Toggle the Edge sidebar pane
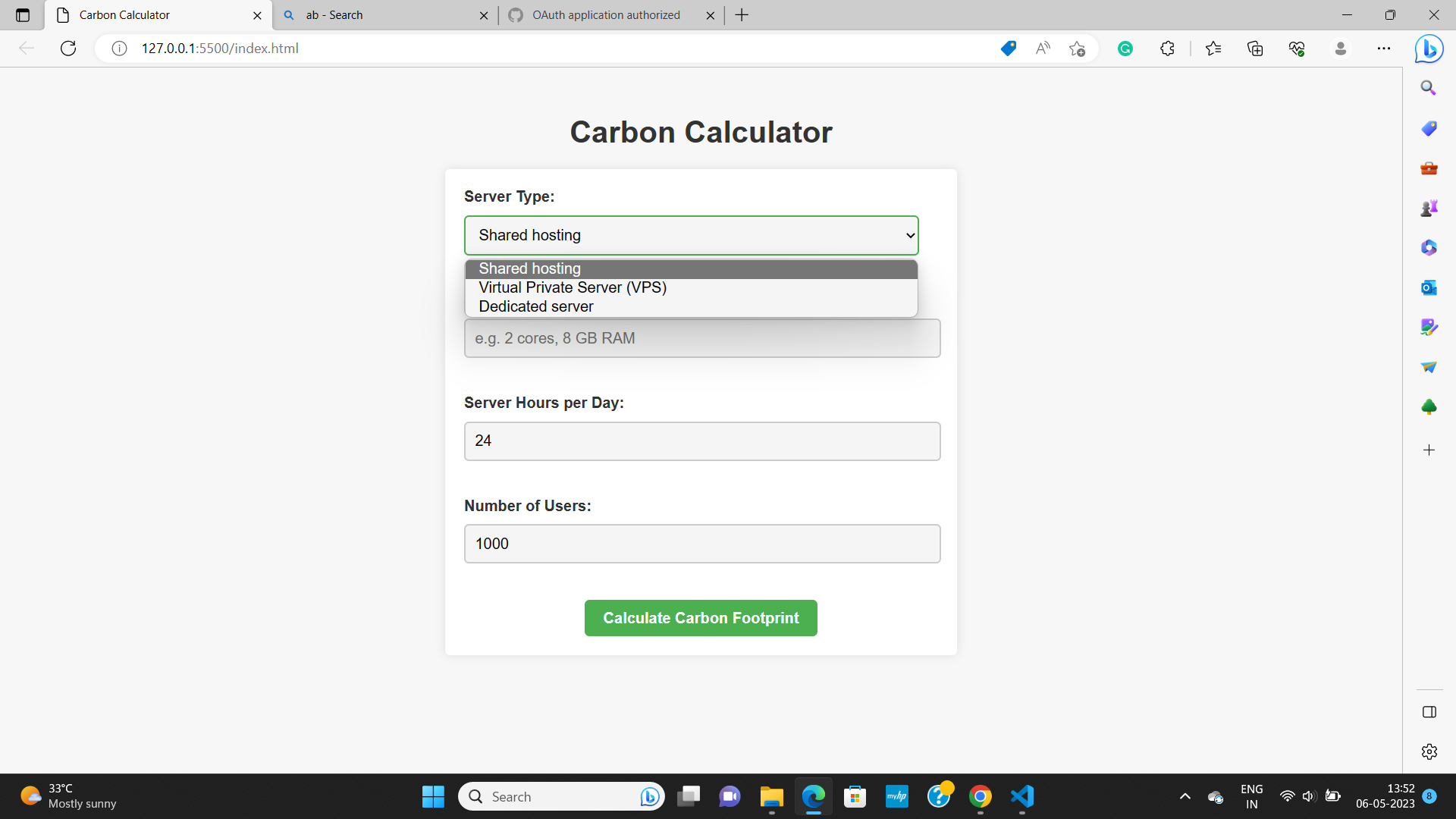 1429,712
